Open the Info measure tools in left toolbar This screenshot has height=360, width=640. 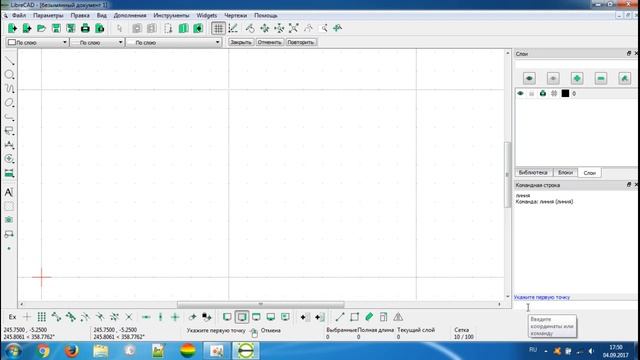pyautogui.click(x=9, y=173)
